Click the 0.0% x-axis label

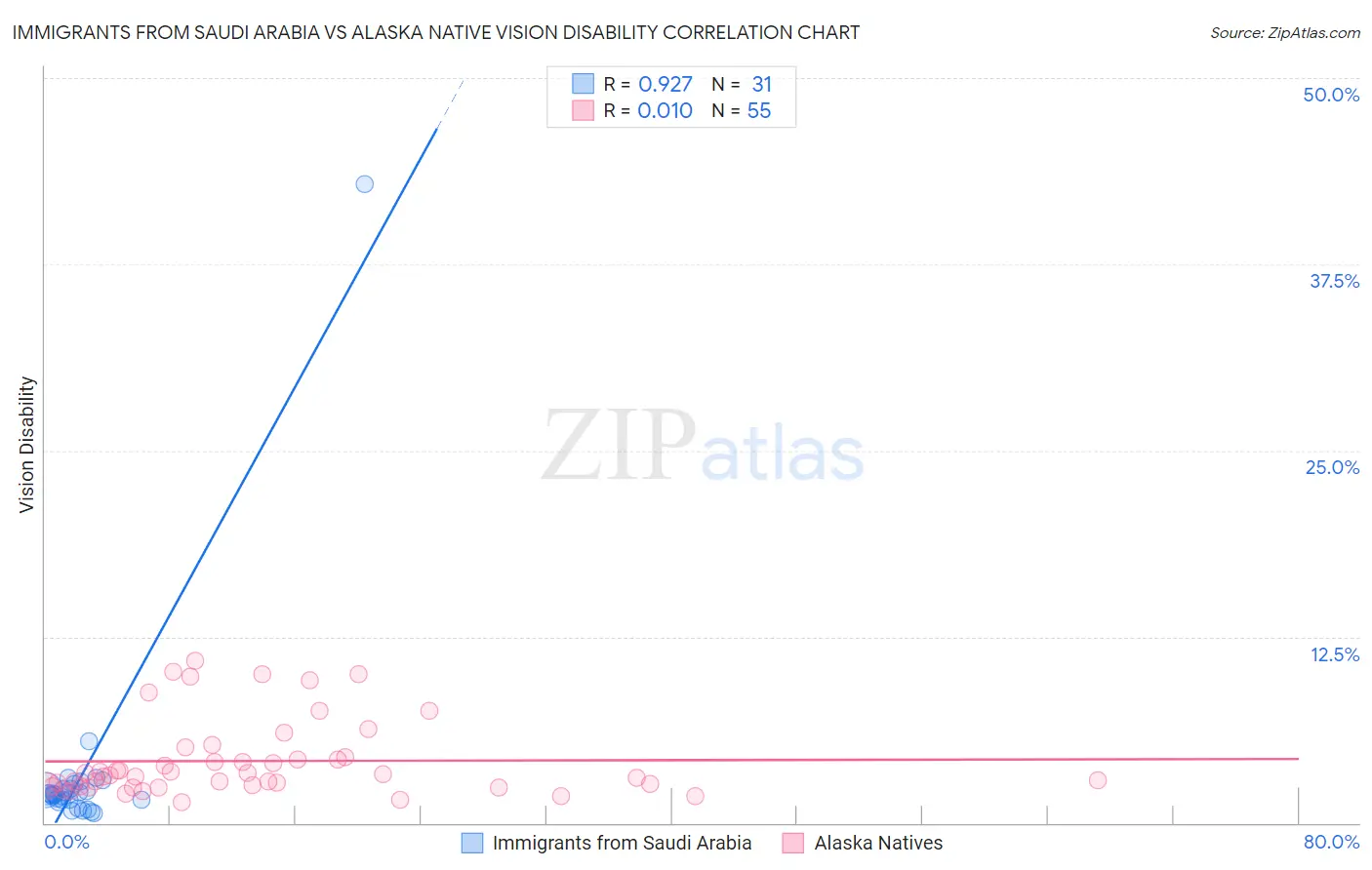click(67, 842)
